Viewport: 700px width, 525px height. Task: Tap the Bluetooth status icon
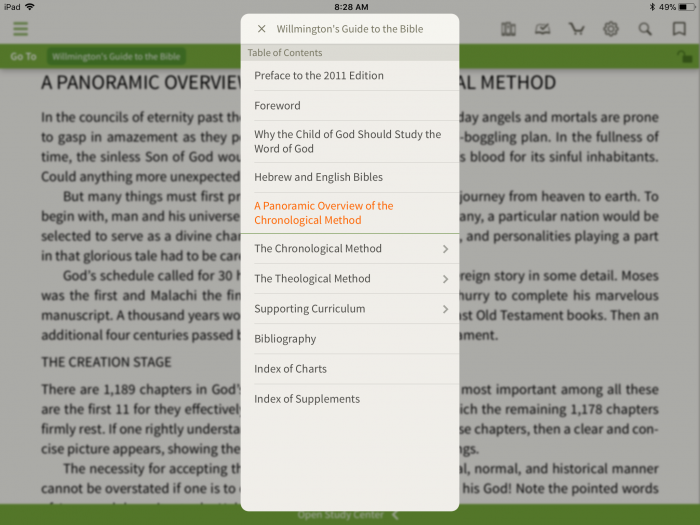(652, 7)
